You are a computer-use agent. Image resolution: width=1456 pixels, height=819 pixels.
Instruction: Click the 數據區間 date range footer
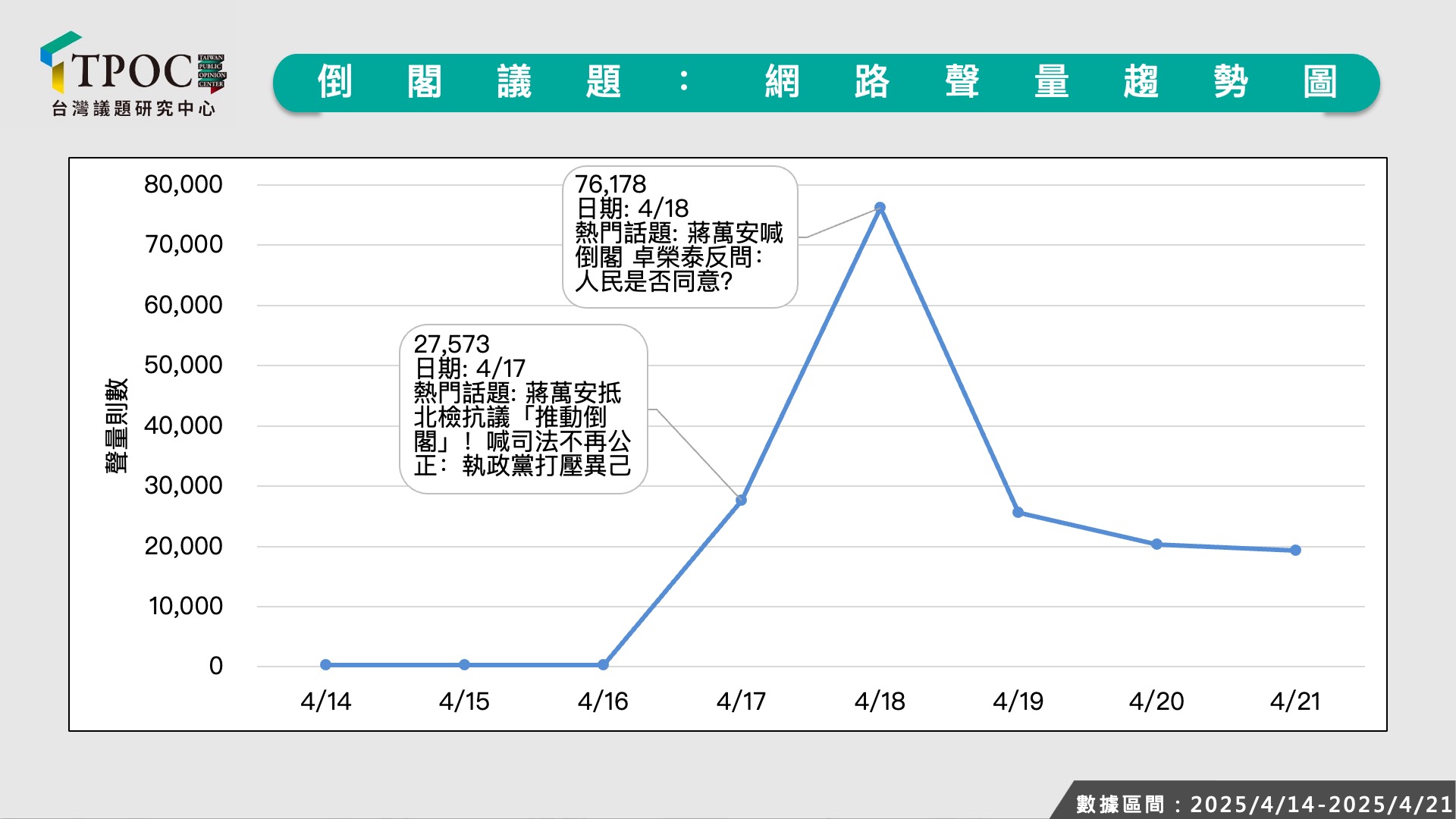tap(1262, 803)
